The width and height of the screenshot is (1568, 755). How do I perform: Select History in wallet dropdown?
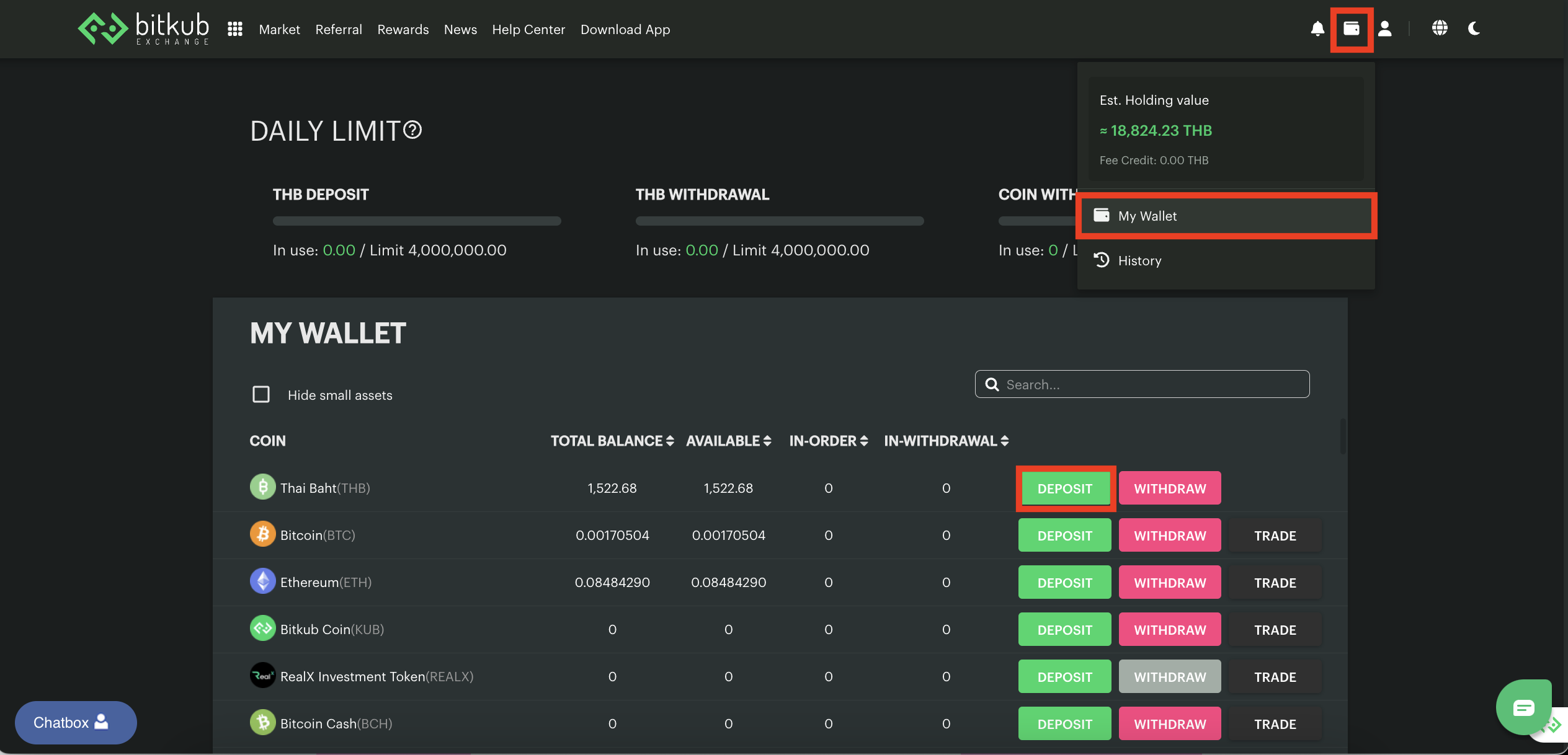click(x=1139, y=260)
